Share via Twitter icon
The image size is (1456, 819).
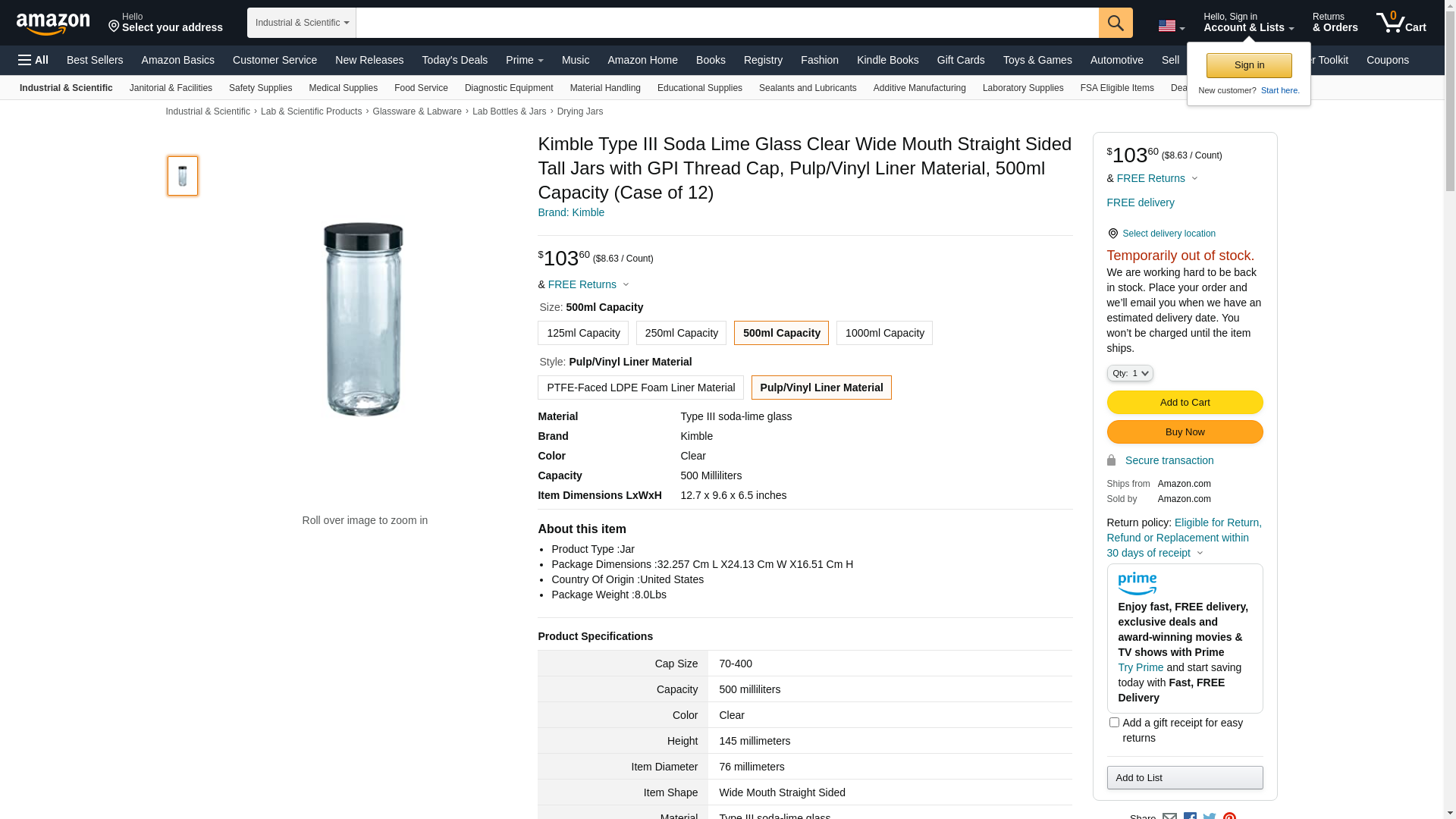click(1210, 815)
